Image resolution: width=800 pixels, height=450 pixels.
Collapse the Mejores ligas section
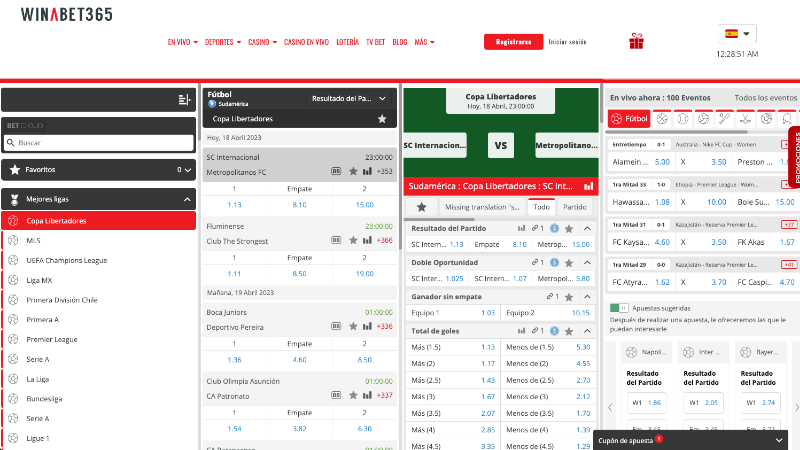(x=99, y=199)
